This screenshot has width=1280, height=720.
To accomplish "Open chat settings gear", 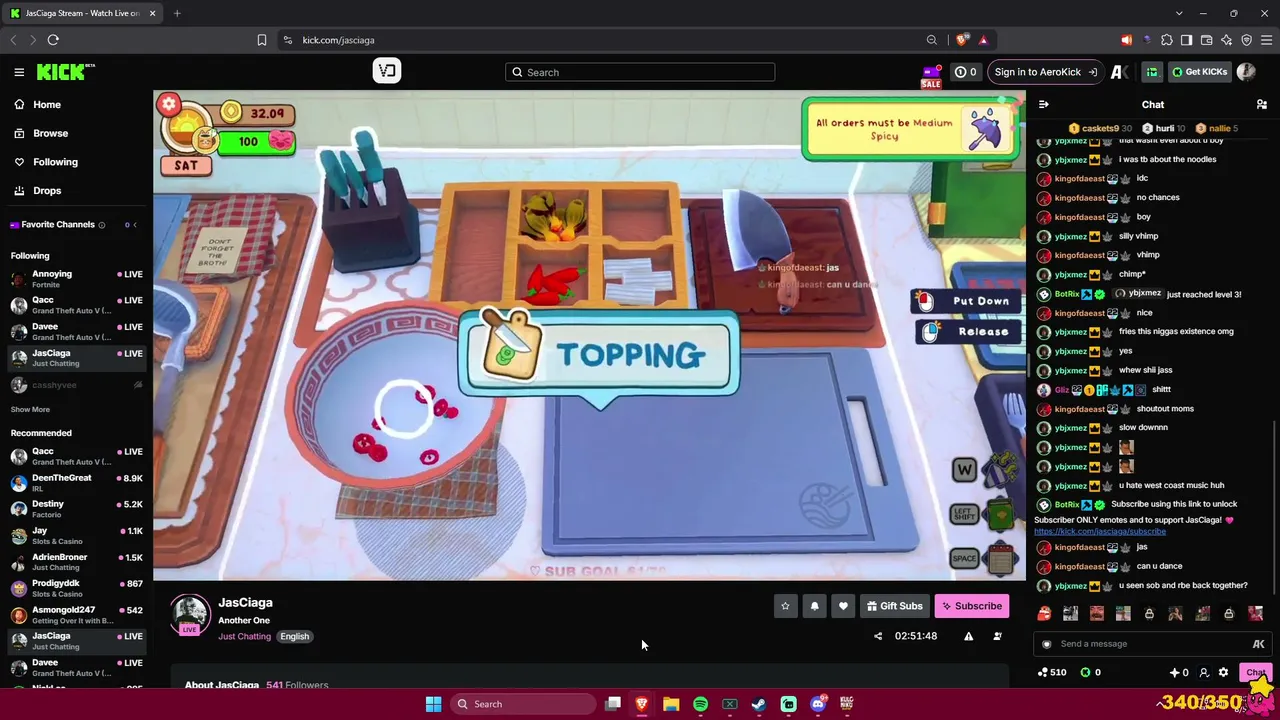I will (x=1223, y=673).
